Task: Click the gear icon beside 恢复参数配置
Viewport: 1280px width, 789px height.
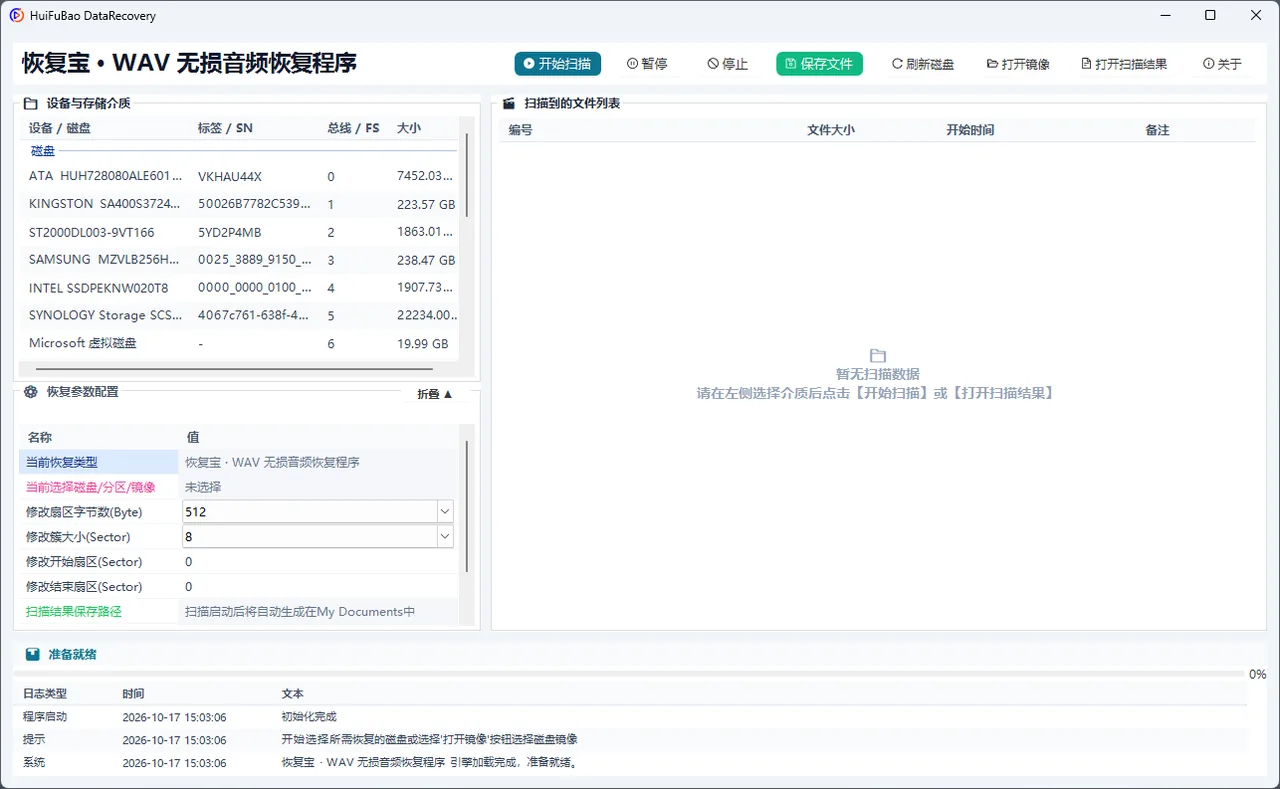Action: [x=30, y=392]
